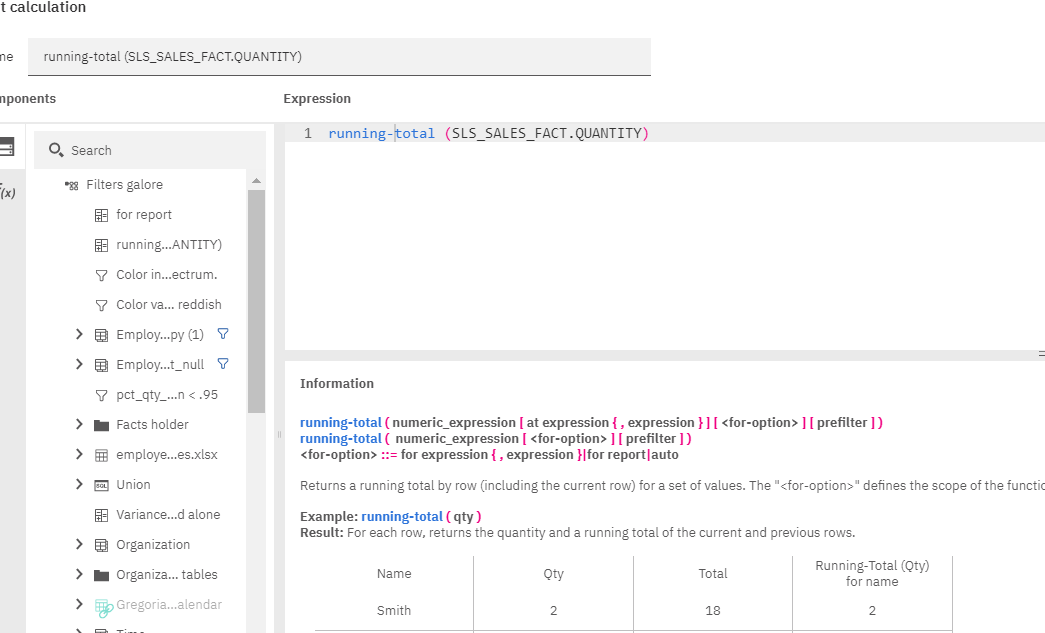Click the folder icon of 'Organiza... tables'
This screenshot has height=633, width=1045.
click(x=101, y=575)
